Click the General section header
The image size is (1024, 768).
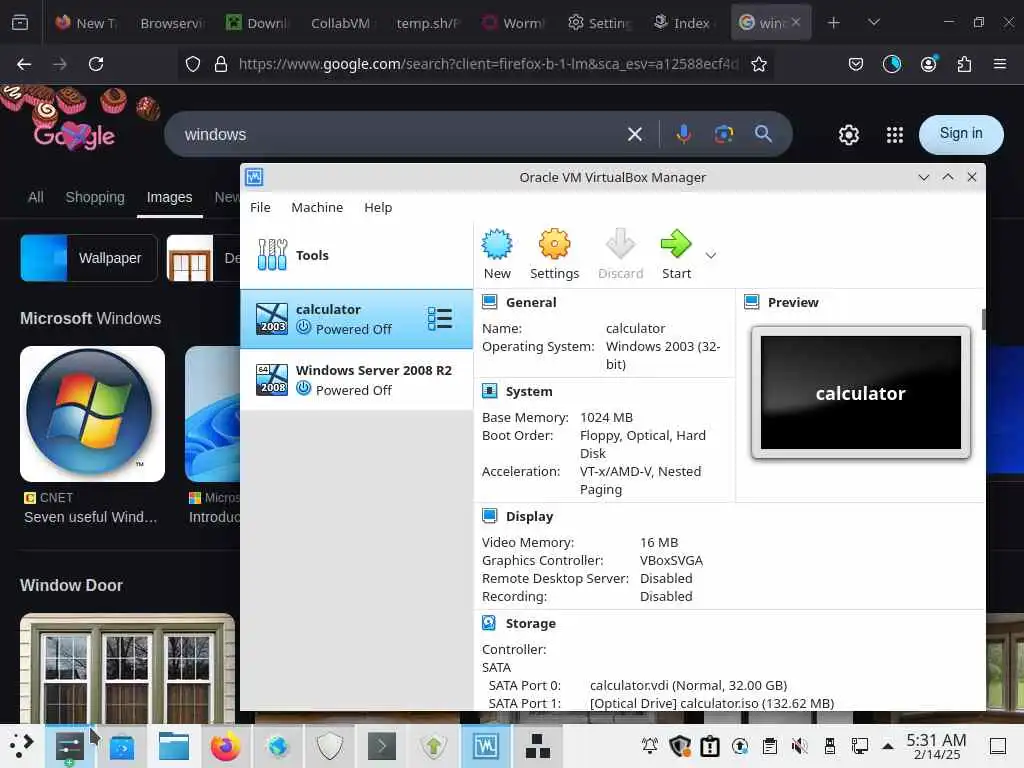(531, 302)
